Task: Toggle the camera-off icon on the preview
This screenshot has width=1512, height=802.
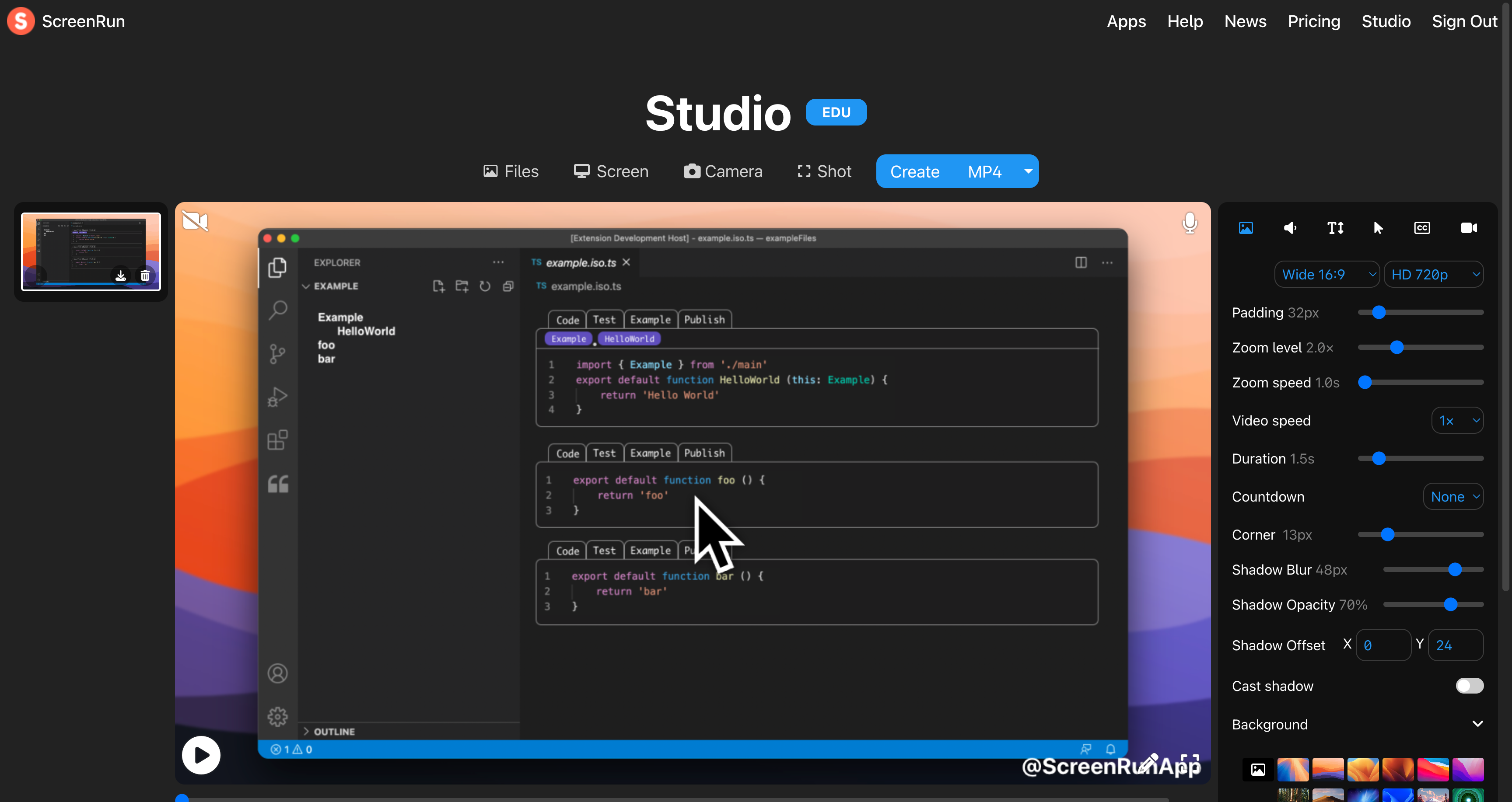Action: click(x=195, y=221)
